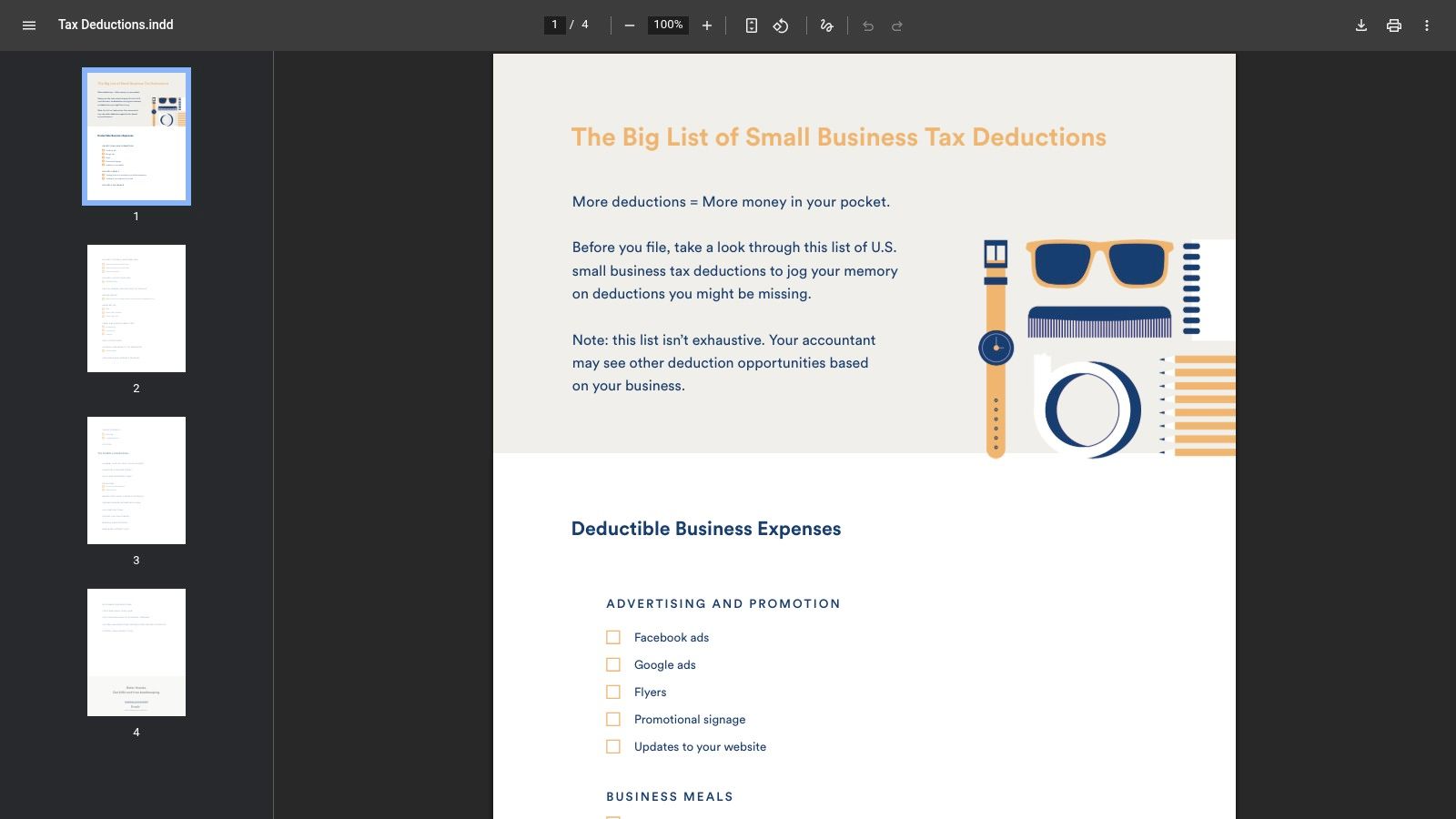
Task: Select page 1 thumbnail
Action: [x=136, y=136]
